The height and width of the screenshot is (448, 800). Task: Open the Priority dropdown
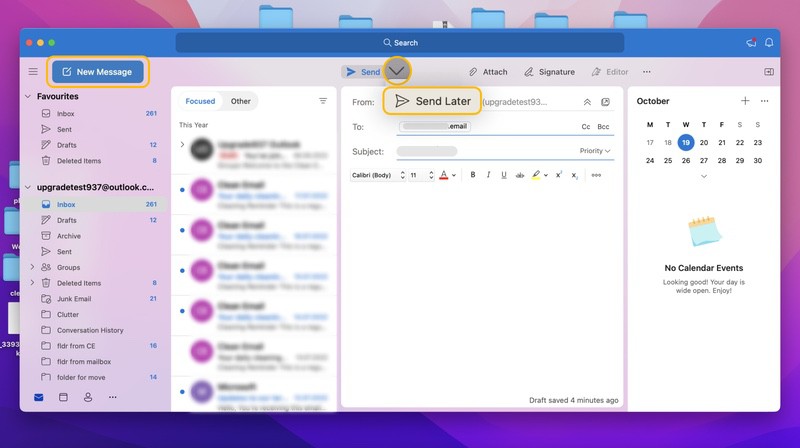click(x=595, y=151)
